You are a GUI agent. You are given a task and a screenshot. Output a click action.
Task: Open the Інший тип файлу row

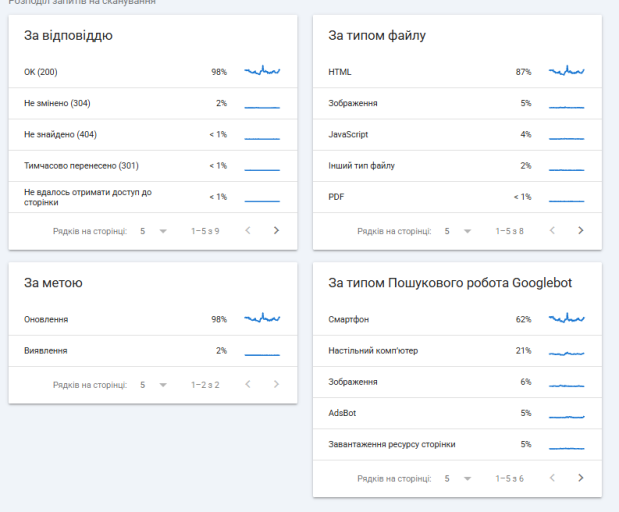click(457, 166)
